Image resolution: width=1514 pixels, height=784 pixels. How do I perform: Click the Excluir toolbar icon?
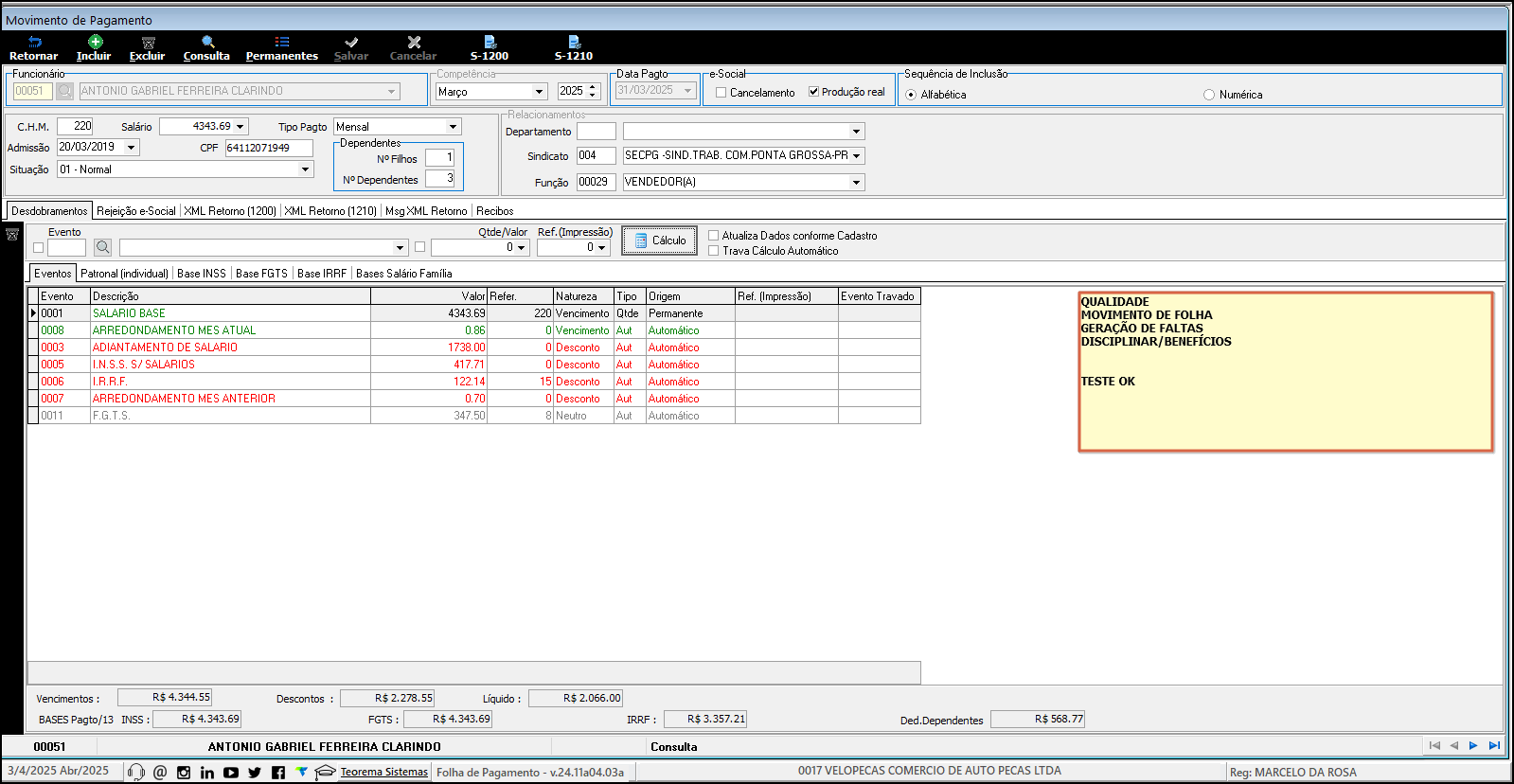click(x=148, y=42)
